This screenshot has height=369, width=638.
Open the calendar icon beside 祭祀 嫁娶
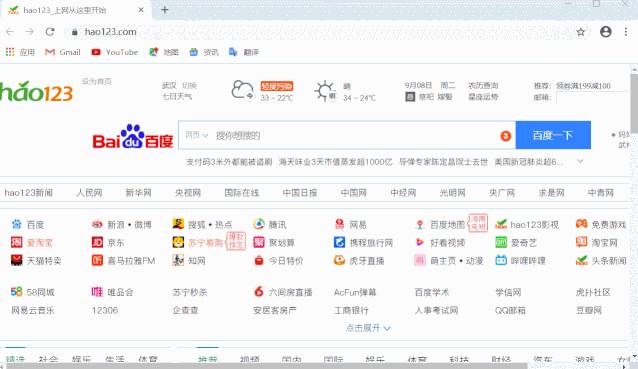click(410, 97)
